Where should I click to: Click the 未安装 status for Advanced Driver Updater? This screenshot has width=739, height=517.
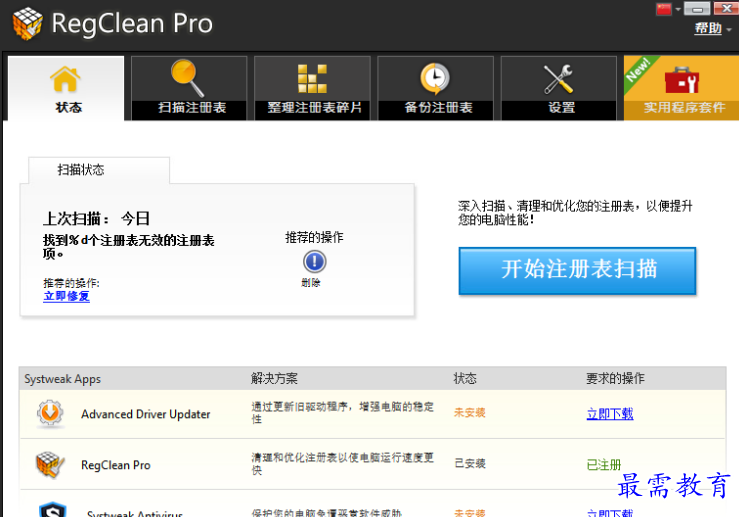pyautogui.click(x=469, y=413)
